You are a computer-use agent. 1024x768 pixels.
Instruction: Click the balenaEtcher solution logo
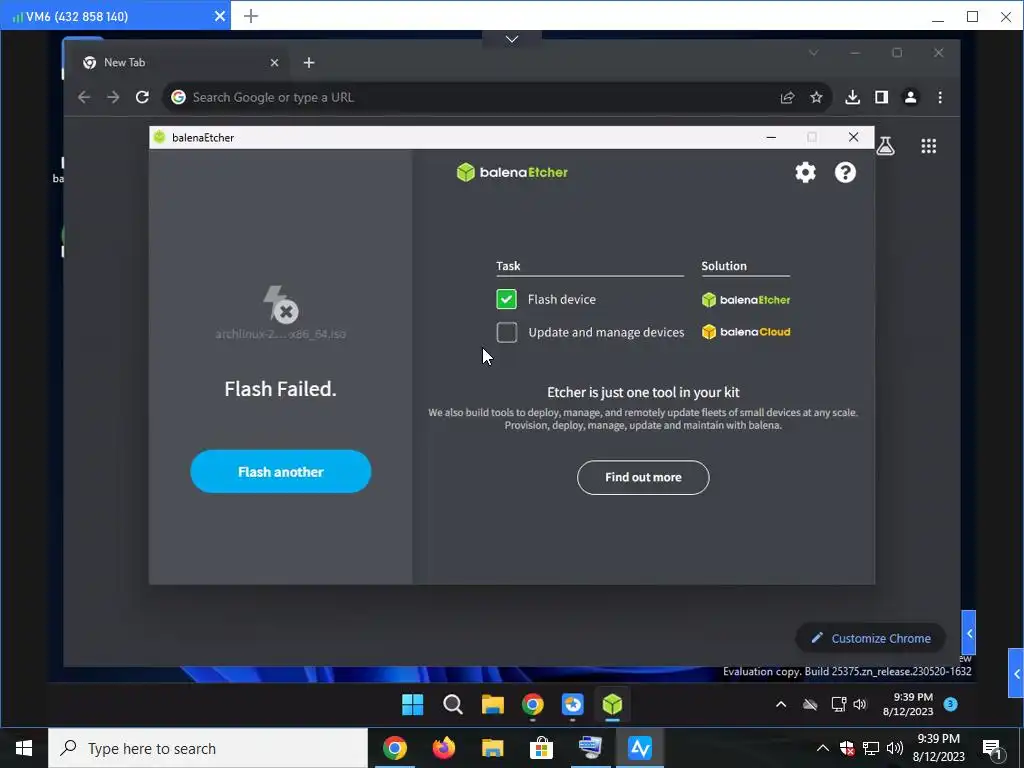746,300
